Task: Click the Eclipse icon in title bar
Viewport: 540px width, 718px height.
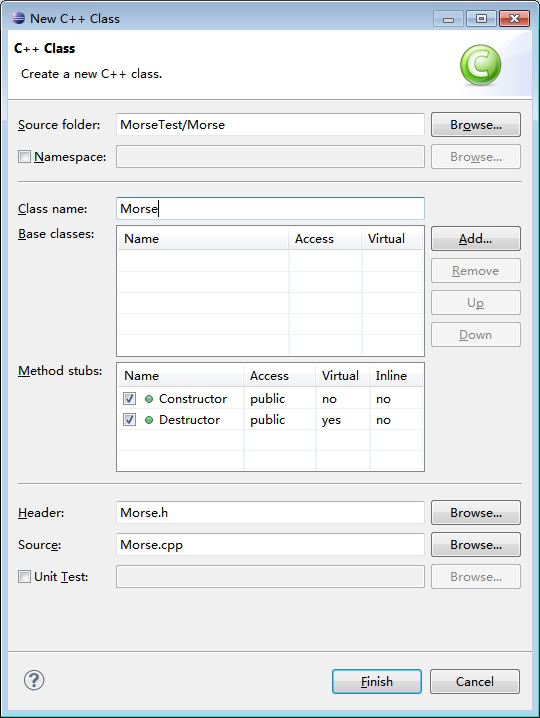Action: 19,18
